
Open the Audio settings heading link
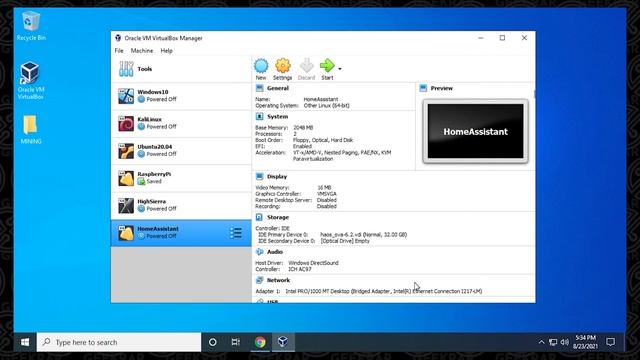click(275, 252)
